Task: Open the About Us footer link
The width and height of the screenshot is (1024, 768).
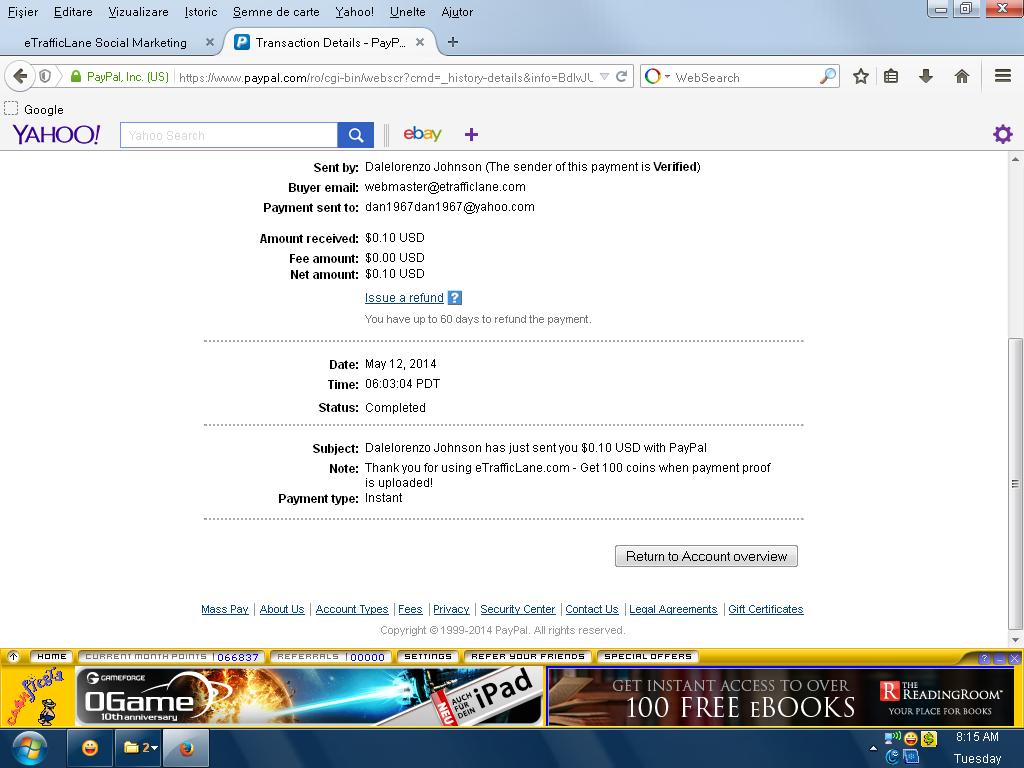Action: tap(282, 609)
